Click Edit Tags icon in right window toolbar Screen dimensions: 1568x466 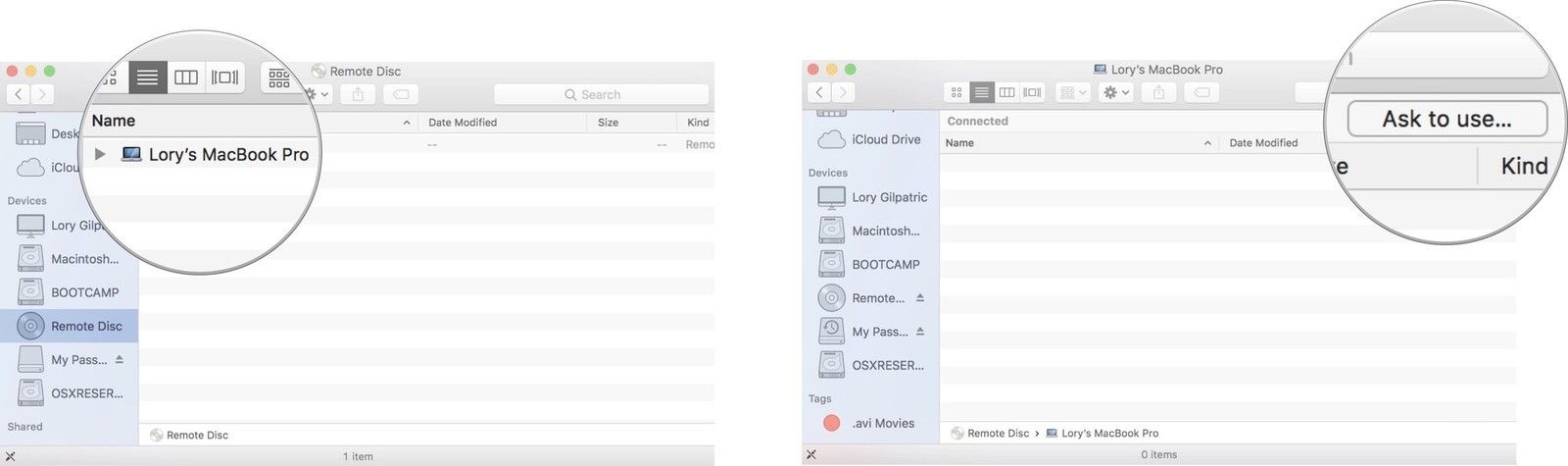[x=1201, y=92]
